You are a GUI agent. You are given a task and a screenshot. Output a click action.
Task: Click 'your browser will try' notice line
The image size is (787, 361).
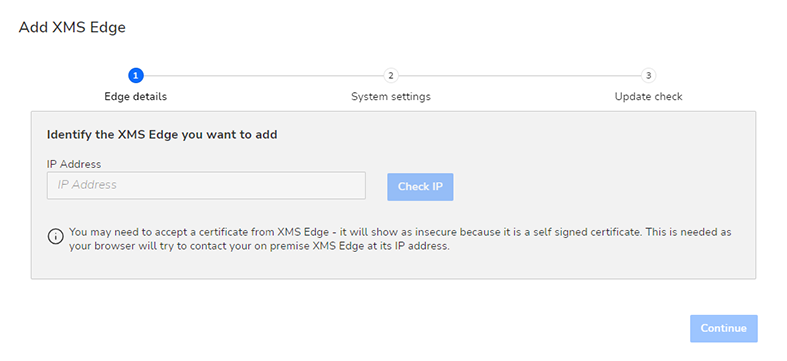pos(259,247)
